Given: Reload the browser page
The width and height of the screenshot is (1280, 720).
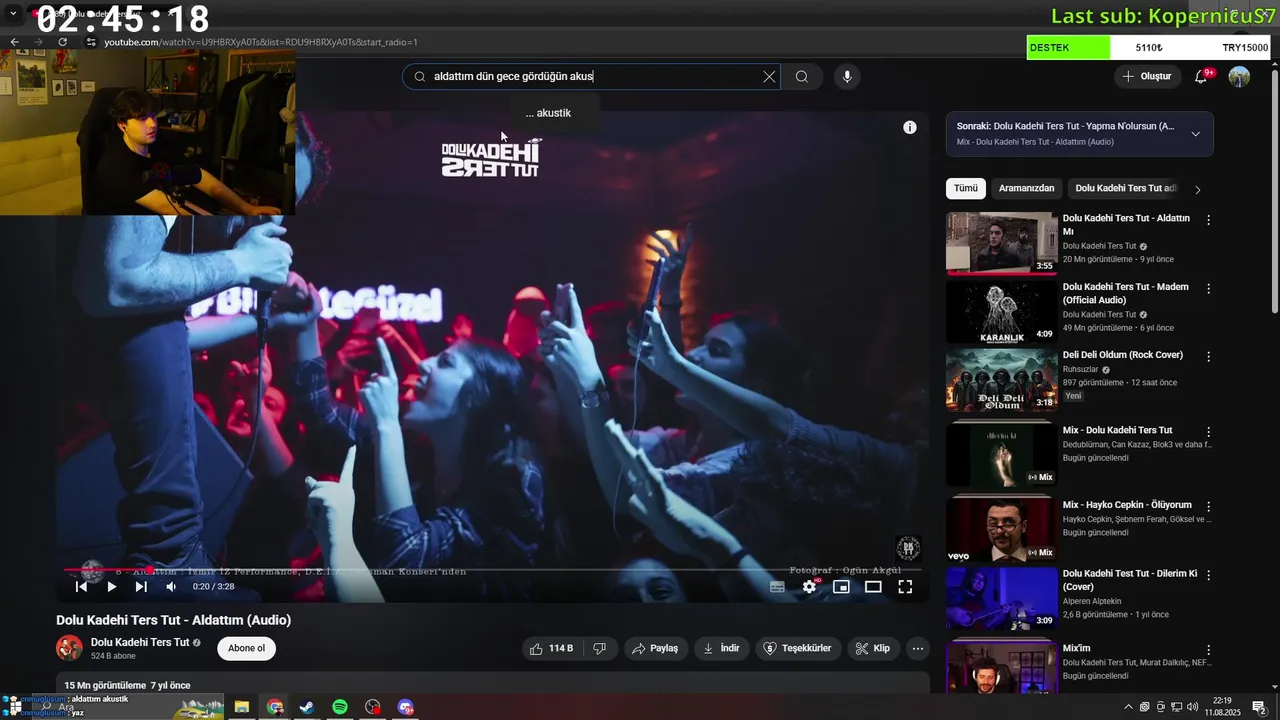Looking at the screenshot, I should point(63,42).
